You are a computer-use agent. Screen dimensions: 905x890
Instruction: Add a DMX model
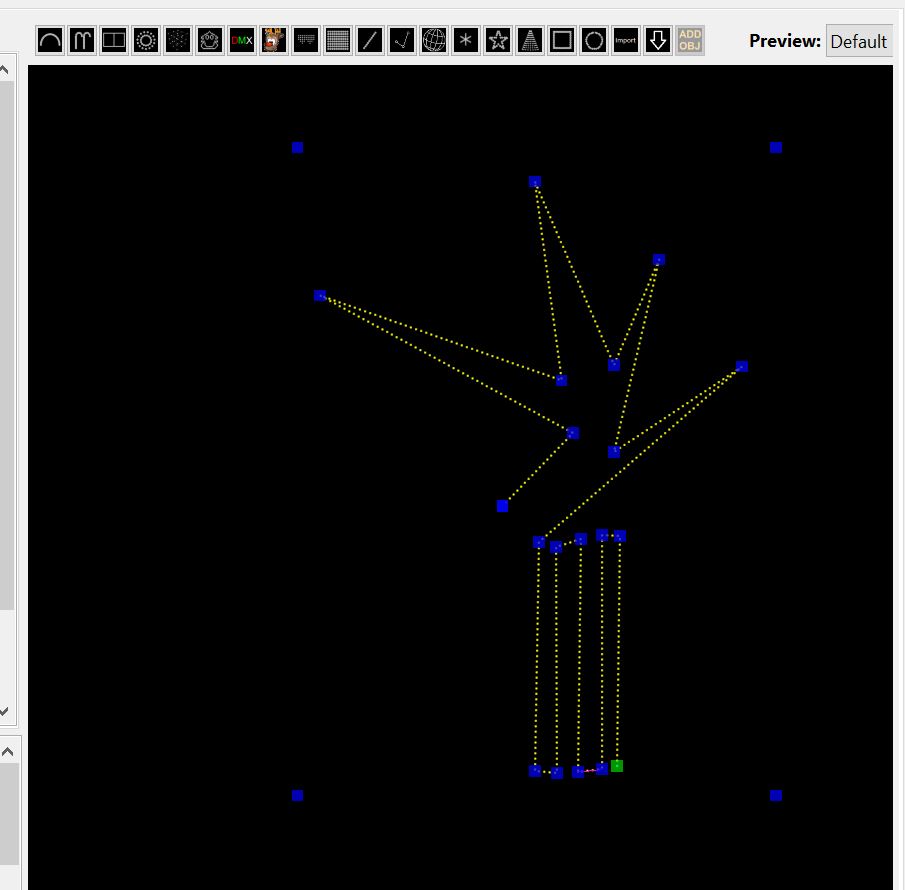(242, 41)
